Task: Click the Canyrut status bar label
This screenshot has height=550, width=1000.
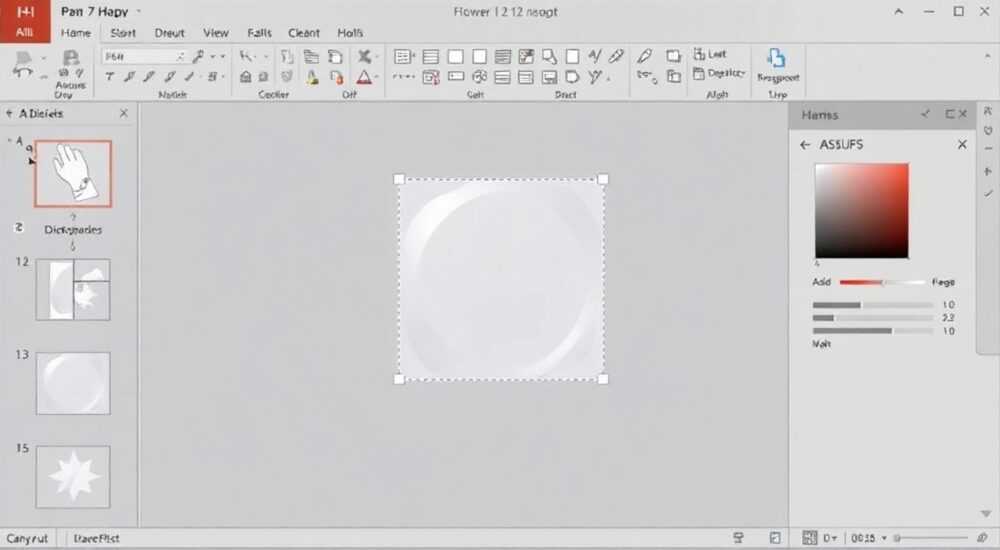Action: (x=27, y=539)
